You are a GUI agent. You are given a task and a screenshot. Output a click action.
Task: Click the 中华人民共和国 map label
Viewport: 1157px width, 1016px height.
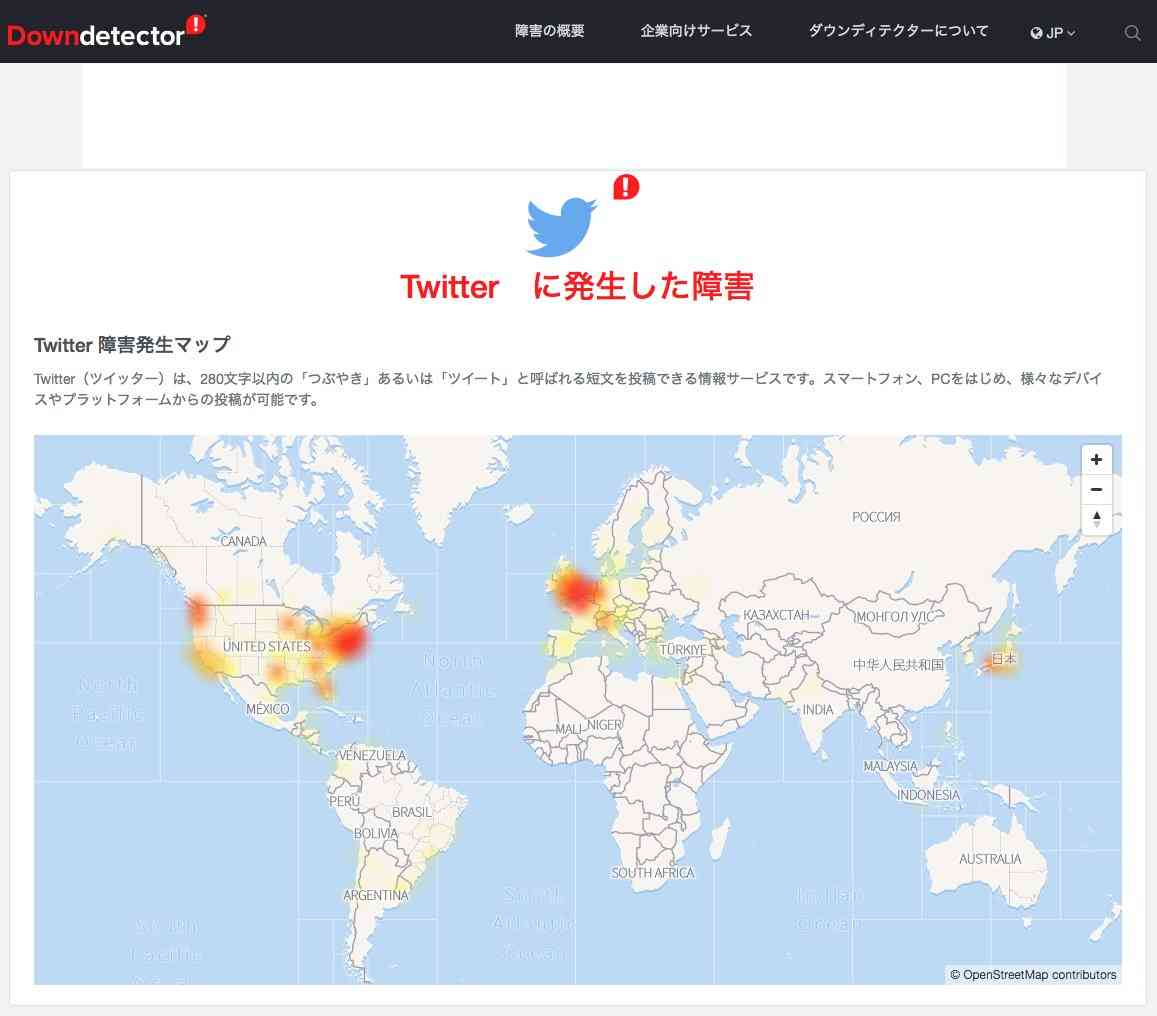pyautogui.click(x=898, y=665)
